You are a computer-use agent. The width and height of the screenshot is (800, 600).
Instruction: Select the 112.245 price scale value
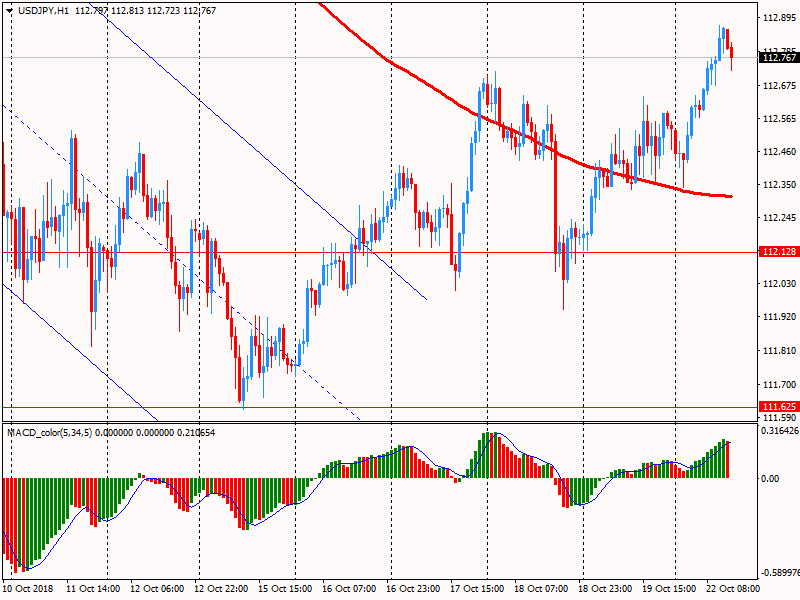tap(779, 218)
